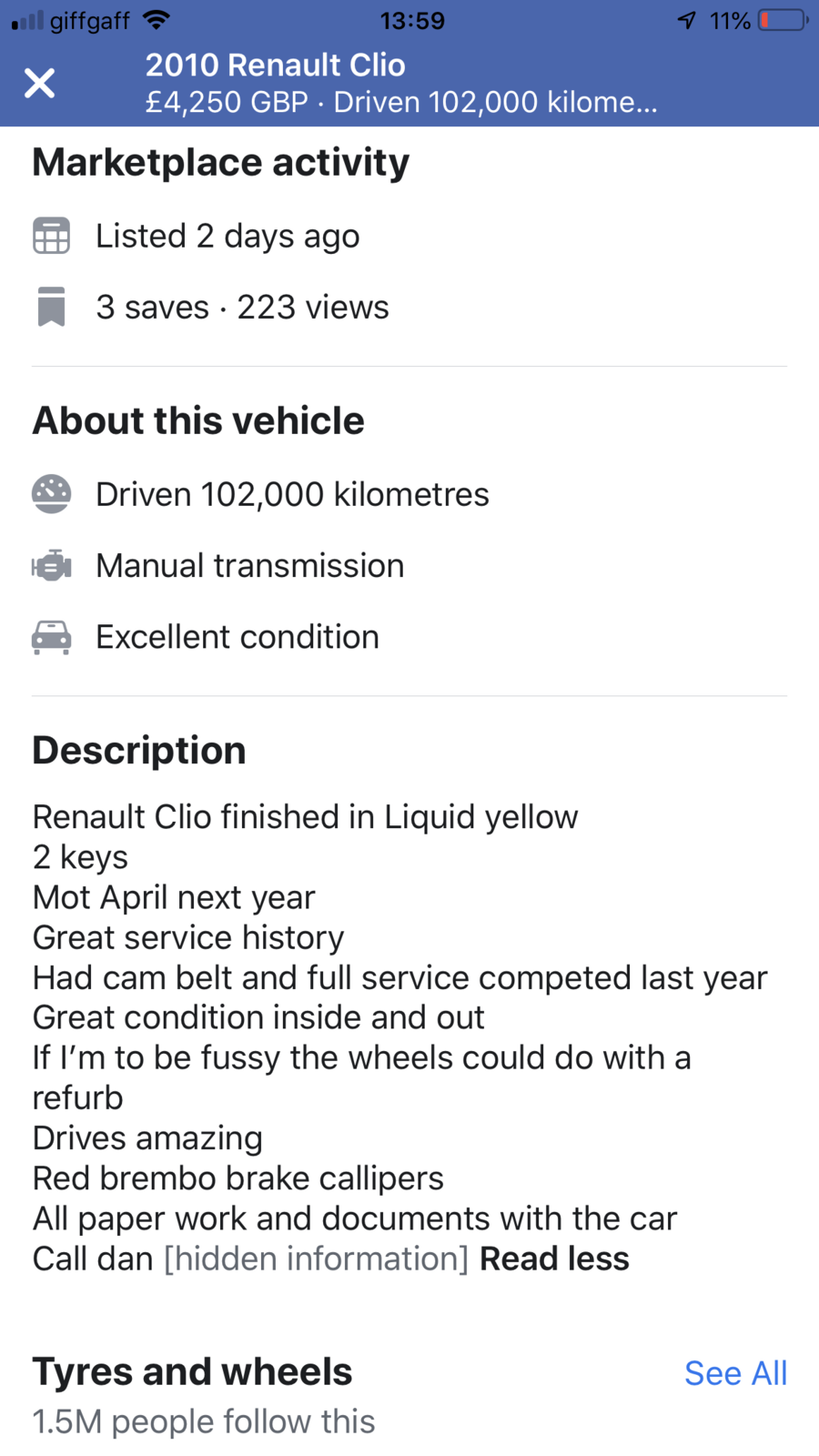Screen dimensions: 819x1456
Task: Close the listing with the X icon
Action: [40, 83]
